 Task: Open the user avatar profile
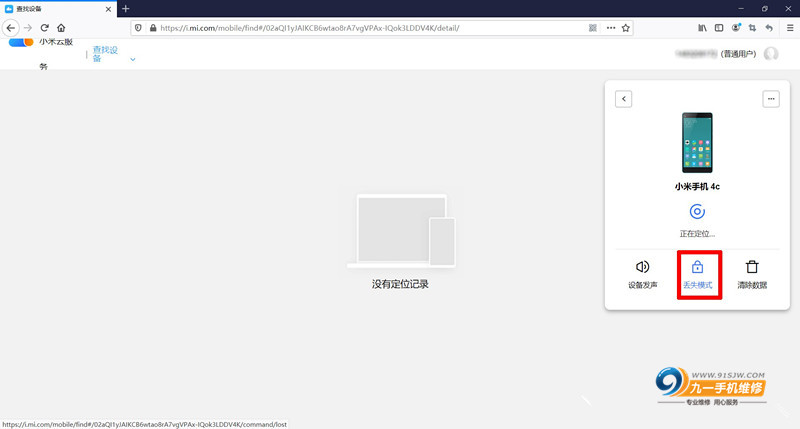click(771, 54)
